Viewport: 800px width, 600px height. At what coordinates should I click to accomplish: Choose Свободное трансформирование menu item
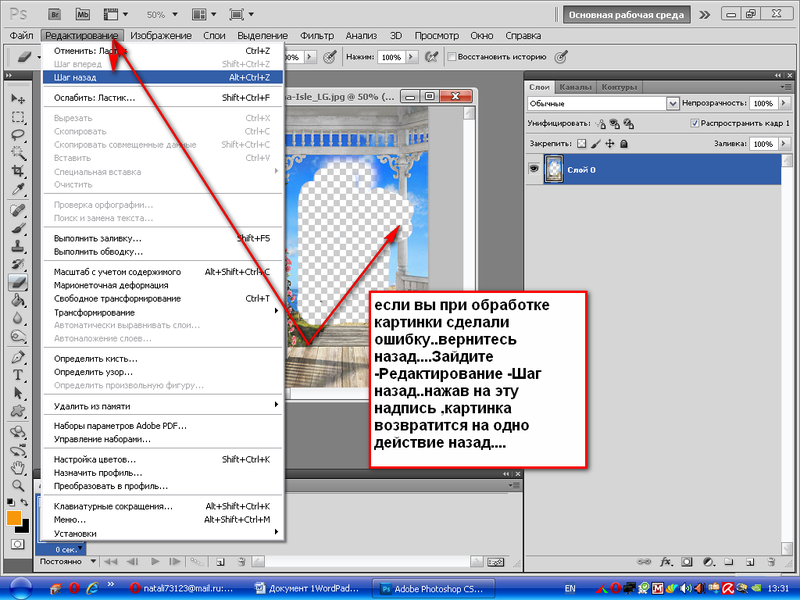162,298
